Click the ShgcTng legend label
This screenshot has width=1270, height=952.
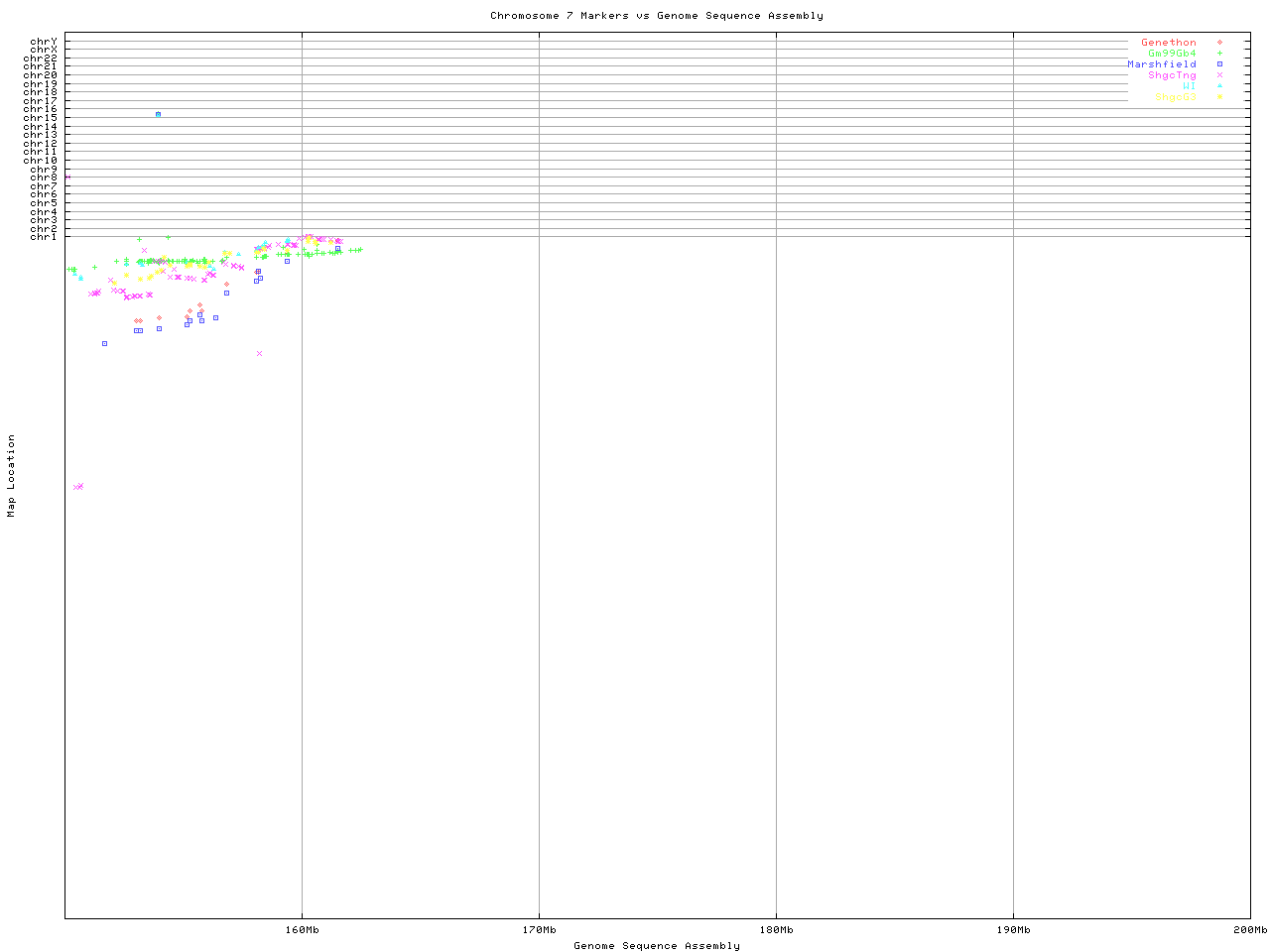point(1172,75)
